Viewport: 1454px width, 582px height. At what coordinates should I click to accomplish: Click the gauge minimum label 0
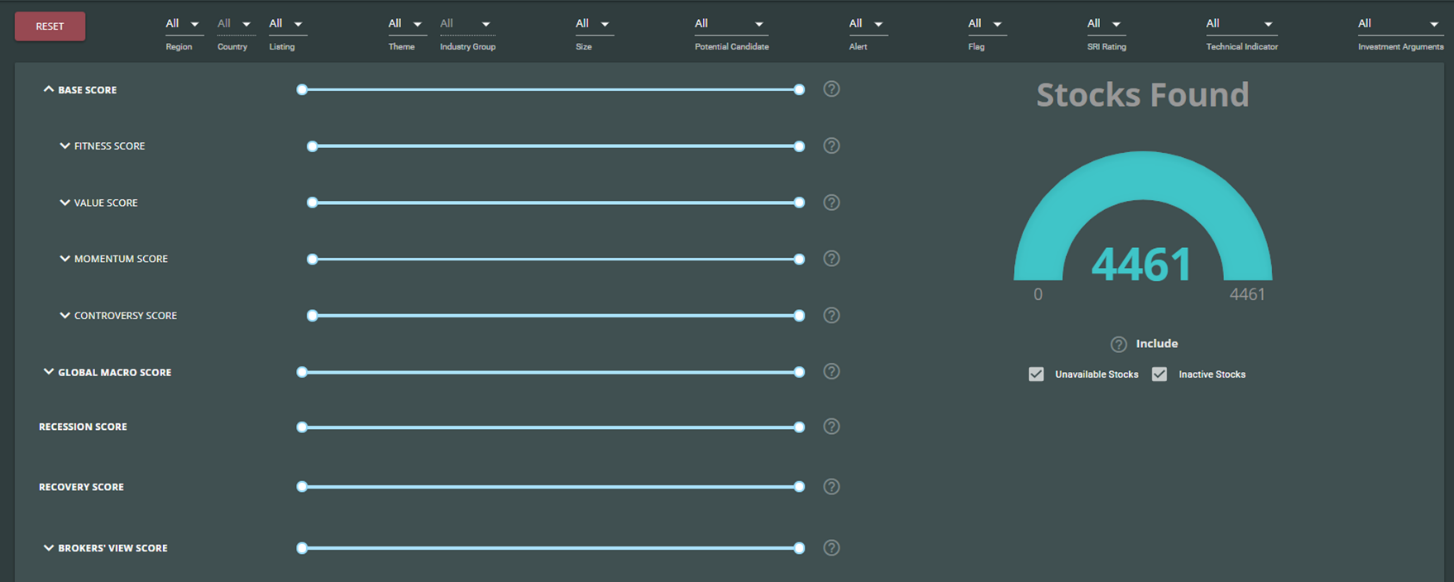pyautogui.click(x=1038, y=295)
